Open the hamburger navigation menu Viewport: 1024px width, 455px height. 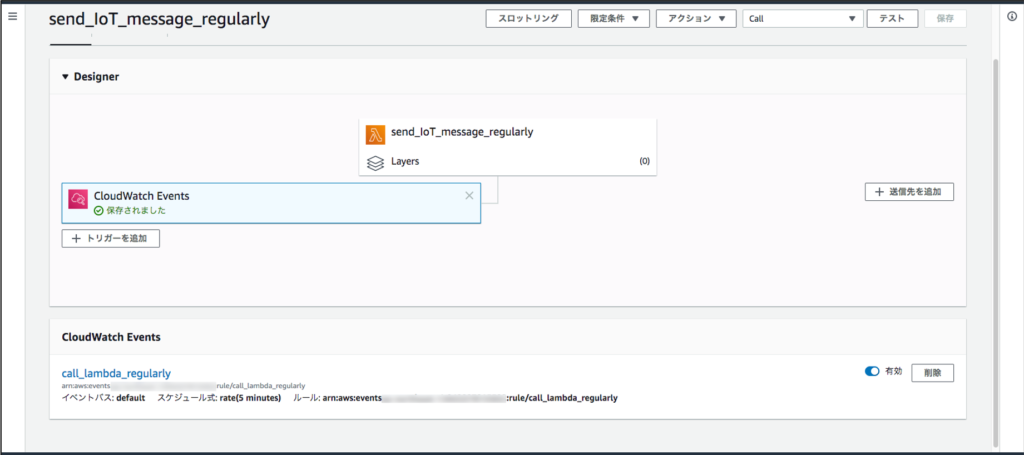coord(13,18)
